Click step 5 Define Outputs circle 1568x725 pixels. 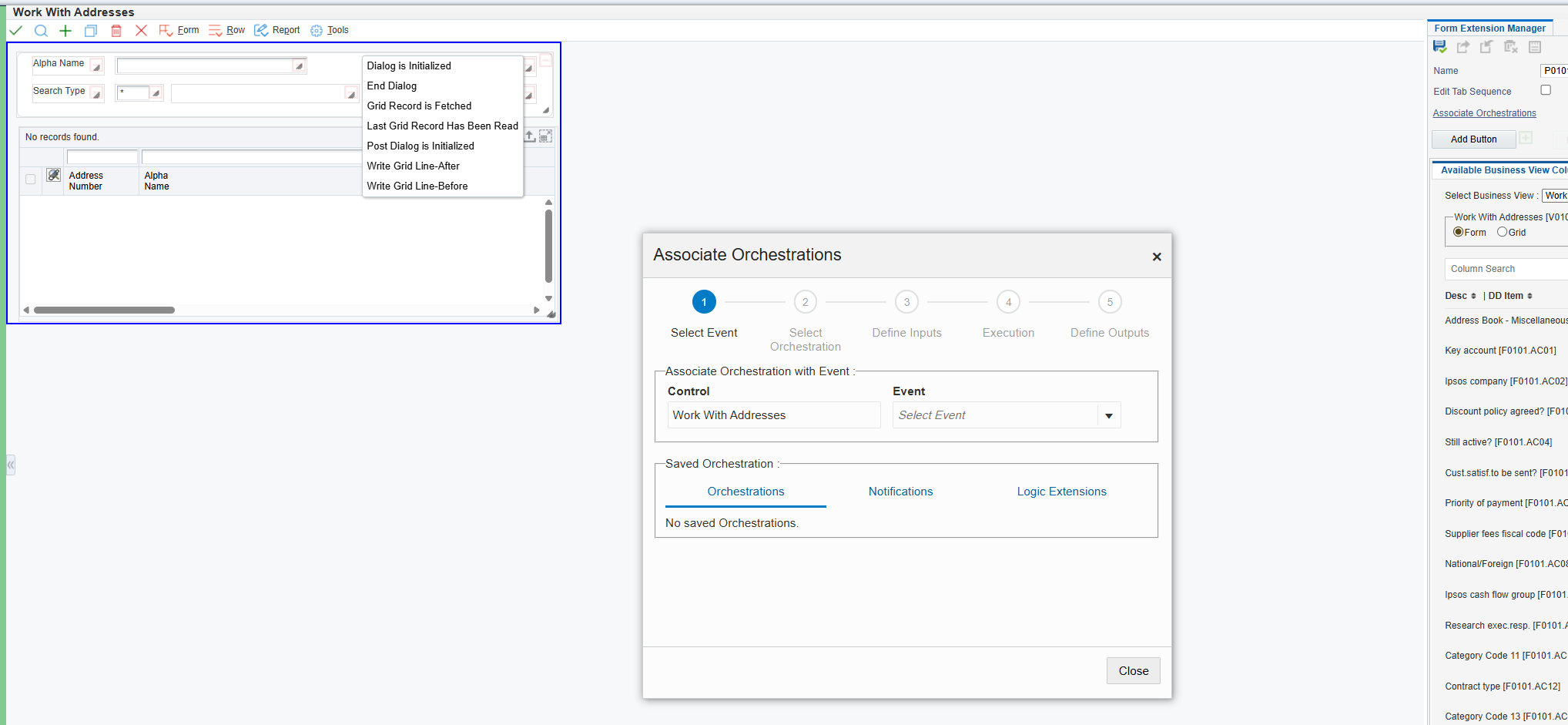click(x=1110, y=302)
